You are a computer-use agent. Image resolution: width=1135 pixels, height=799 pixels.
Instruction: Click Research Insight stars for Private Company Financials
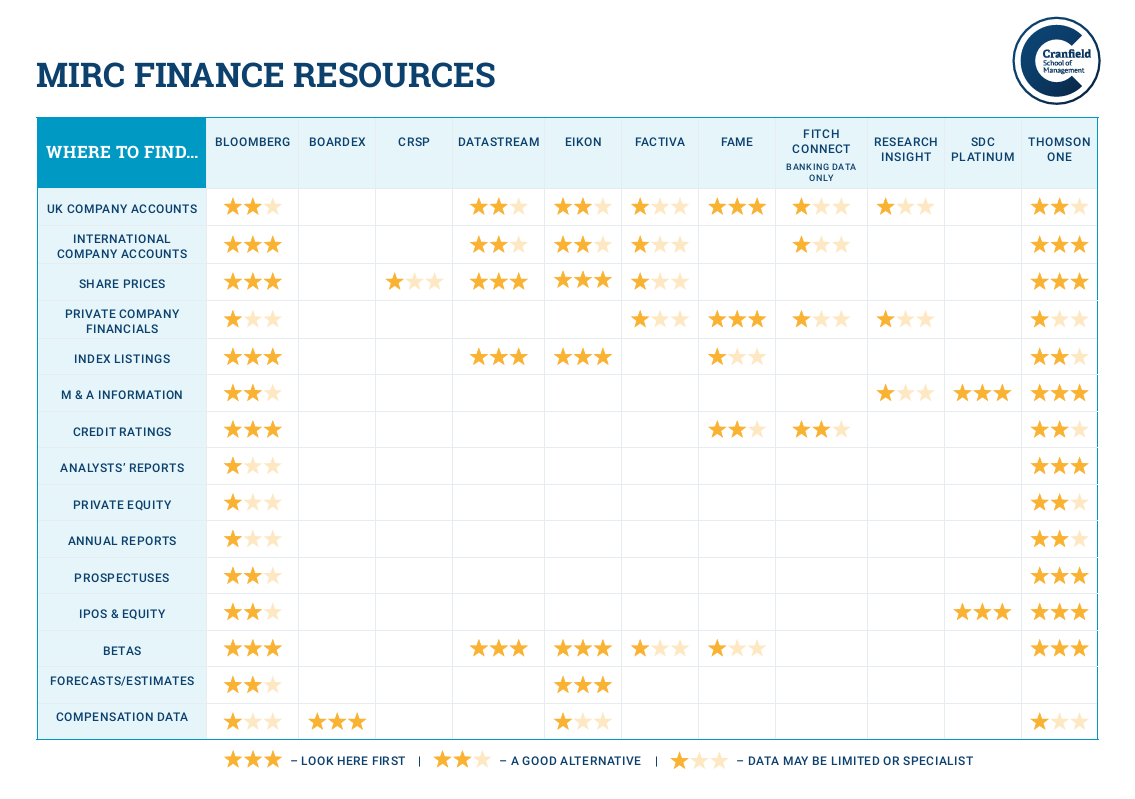tap(905, 320)
